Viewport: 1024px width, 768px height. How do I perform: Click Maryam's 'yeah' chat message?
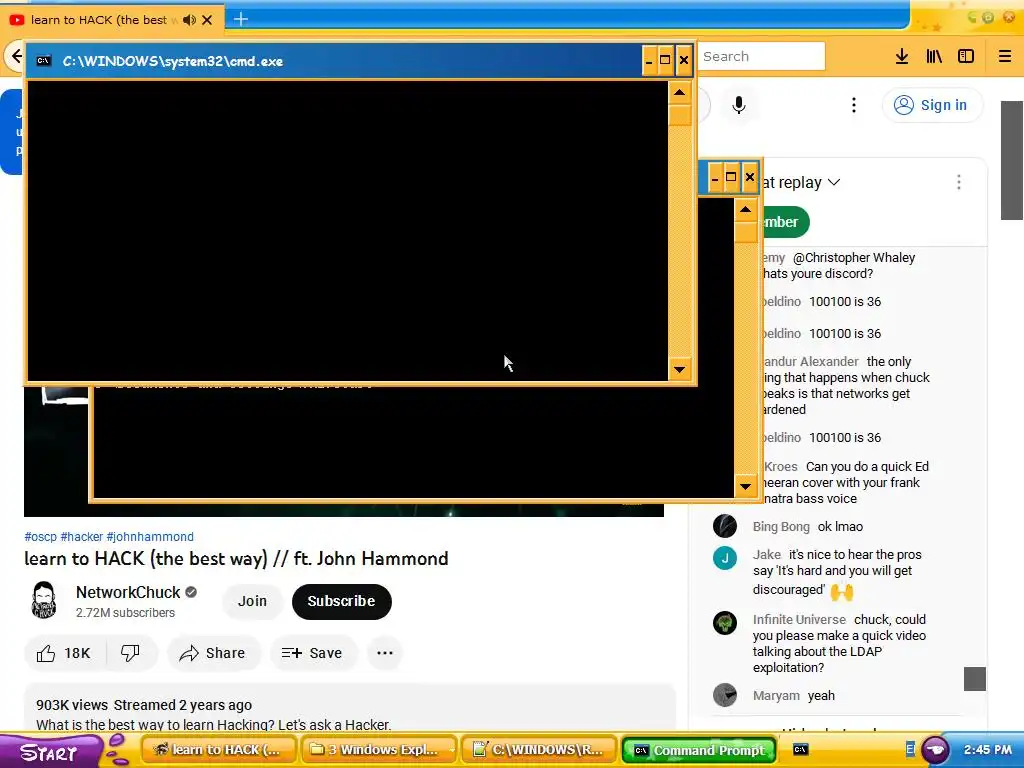(821, 696)
